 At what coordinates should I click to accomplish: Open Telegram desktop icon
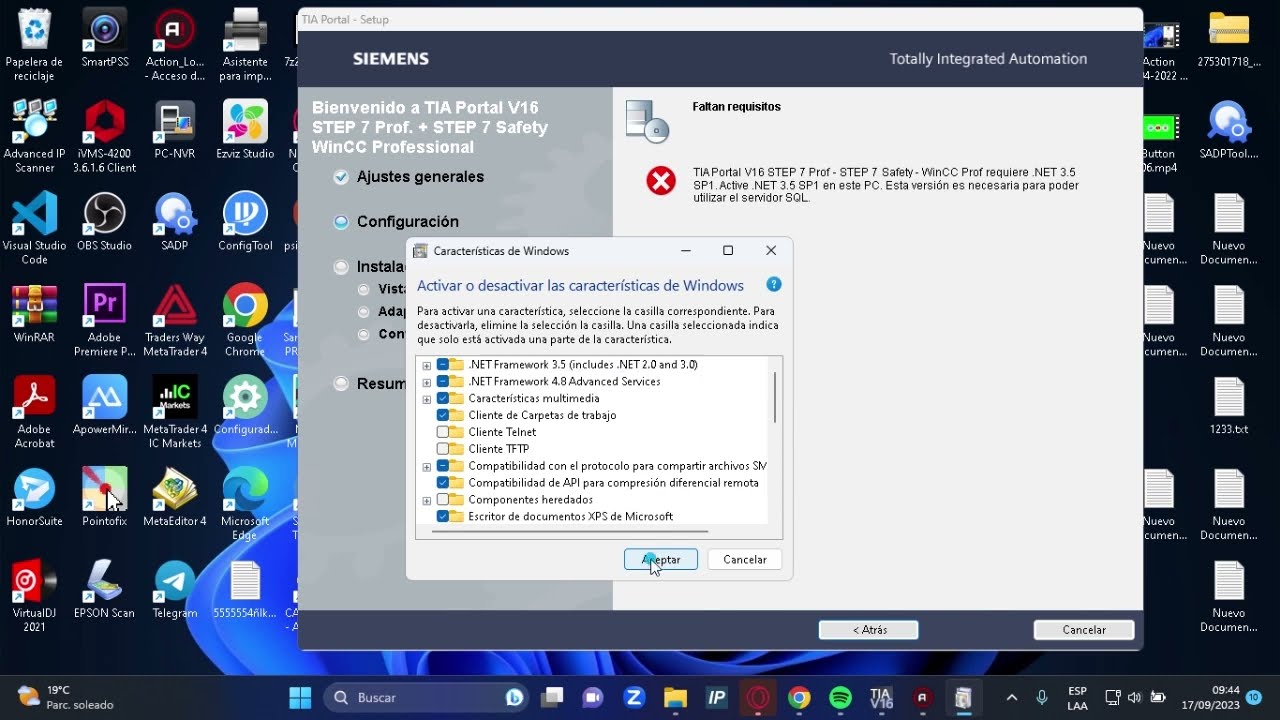(x=175, y=589)
